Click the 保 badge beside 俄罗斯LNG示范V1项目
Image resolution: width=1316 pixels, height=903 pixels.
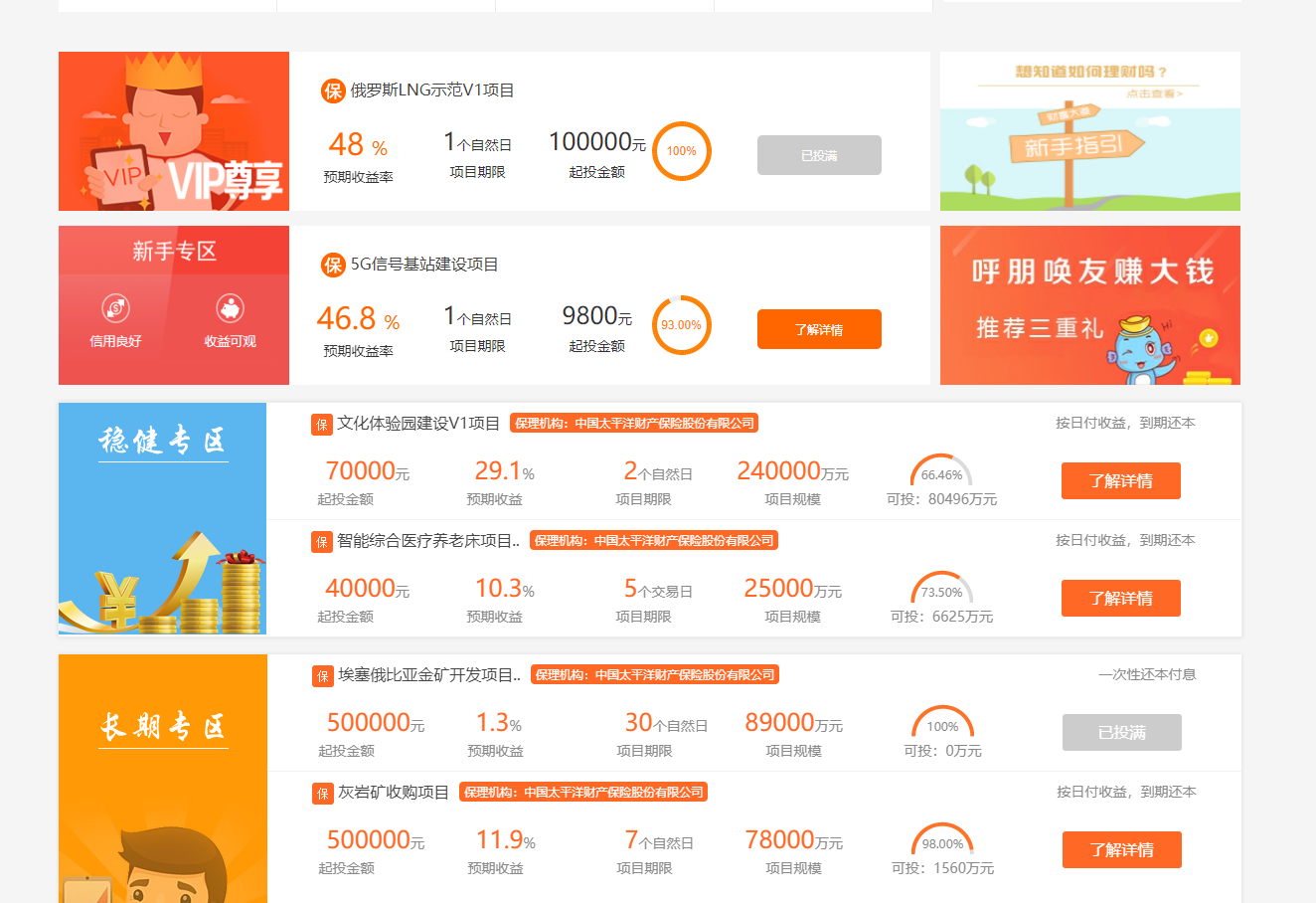[333, 90]
